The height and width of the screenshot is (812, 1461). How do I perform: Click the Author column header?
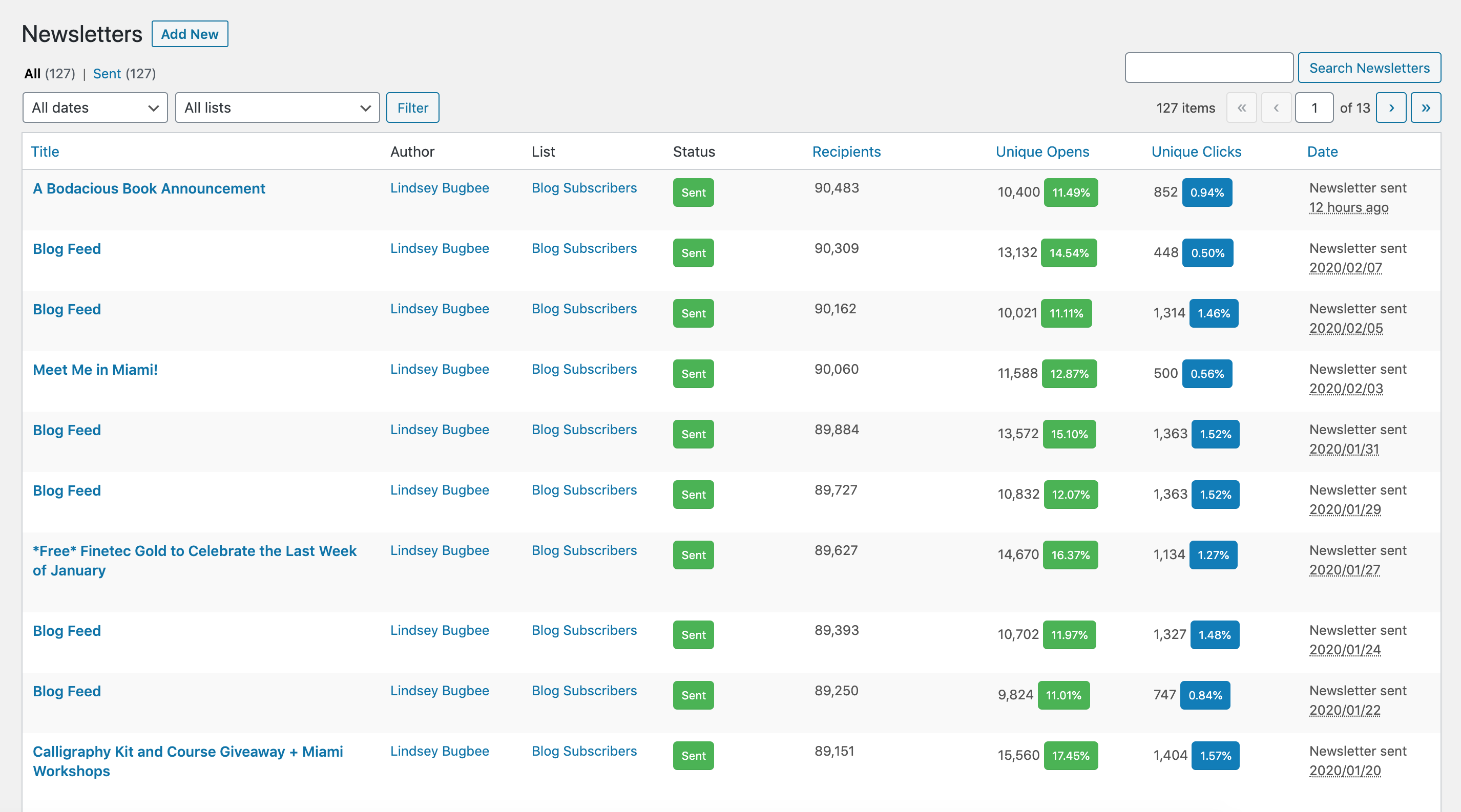pyautogui.click(x=412, y=152)
